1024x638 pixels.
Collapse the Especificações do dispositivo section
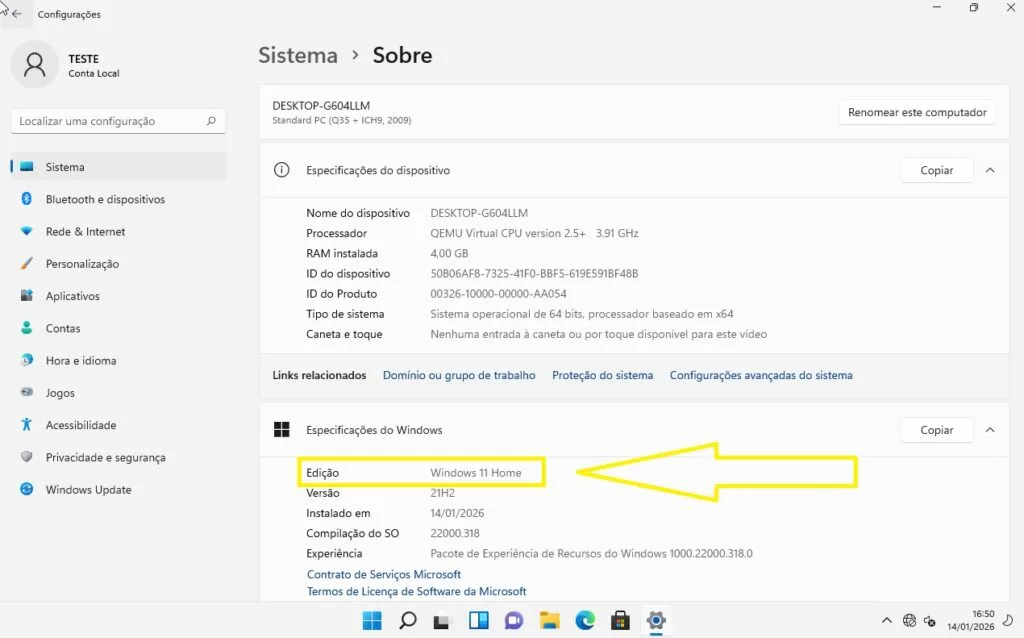(x=989, y=170)
